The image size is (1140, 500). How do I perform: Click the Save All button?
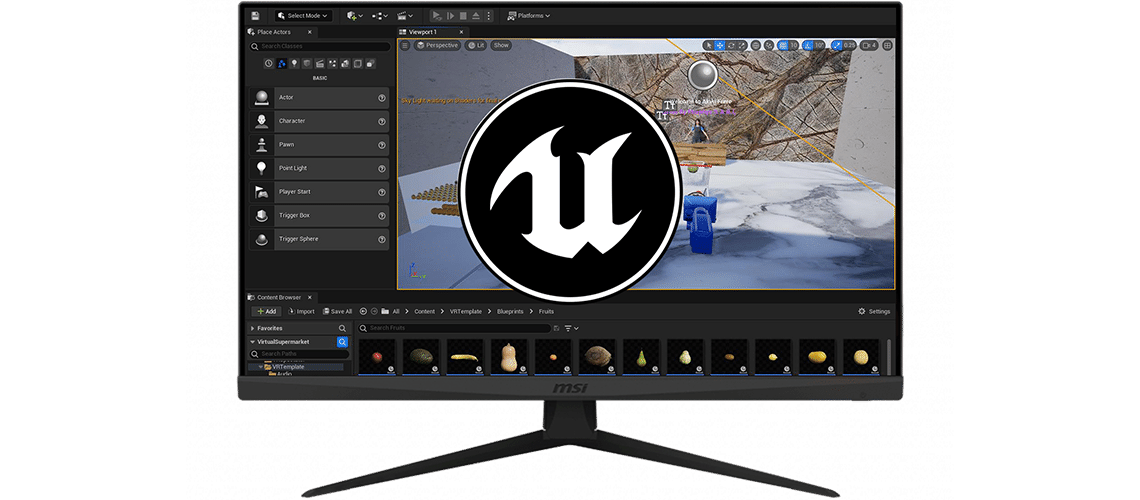tap(336, 312)
